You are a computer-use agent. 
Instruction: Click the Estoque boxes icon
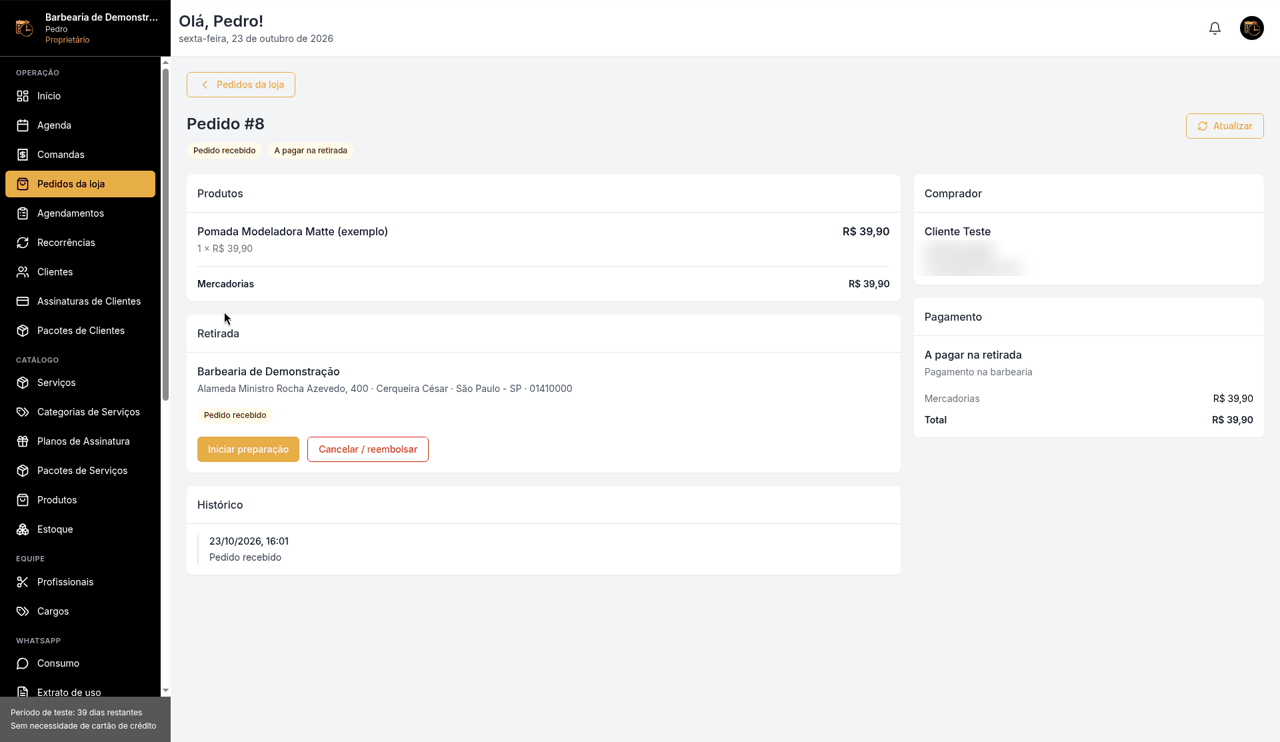23,529
